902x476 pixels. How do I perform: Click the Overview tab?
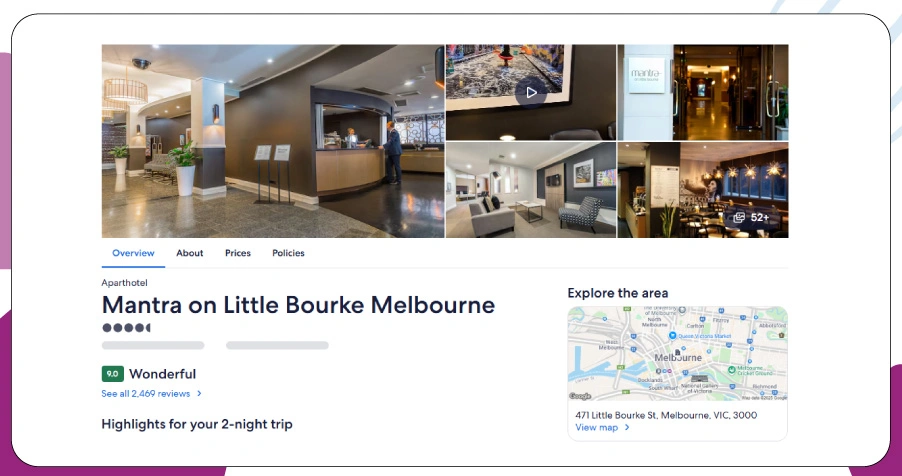point(133,253)
